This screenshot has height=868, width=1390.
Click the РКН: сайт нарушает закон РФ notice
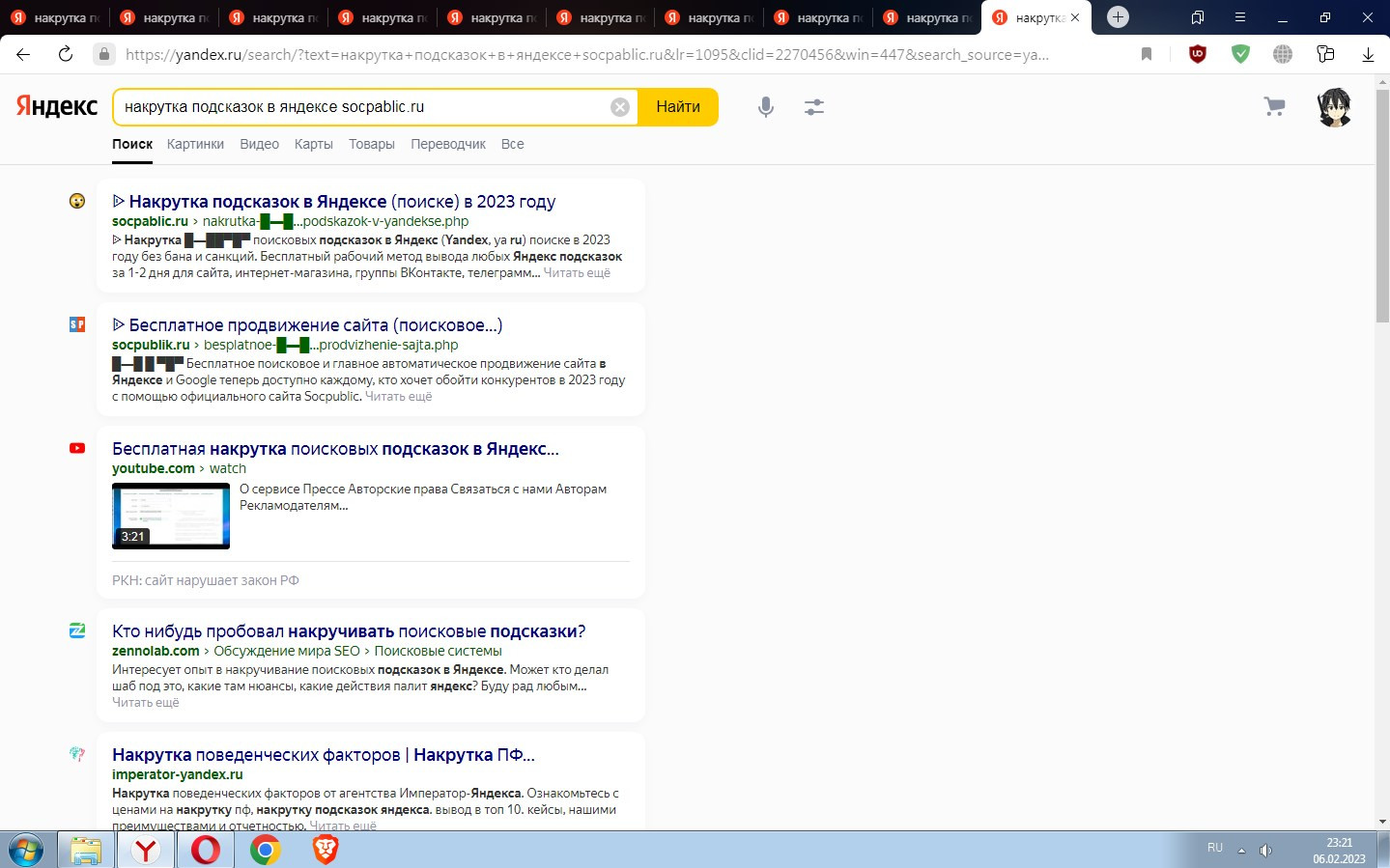206,580
